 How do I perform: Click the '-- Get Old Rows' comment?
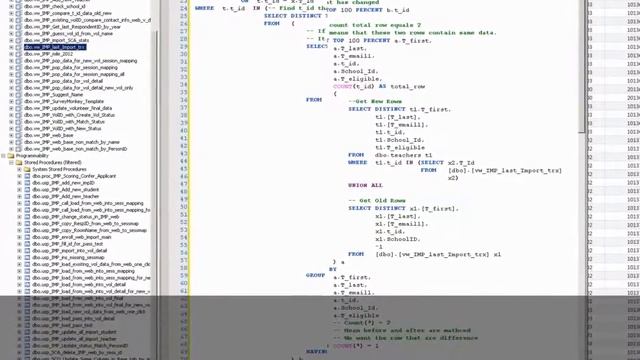click(x=377, y=200)
